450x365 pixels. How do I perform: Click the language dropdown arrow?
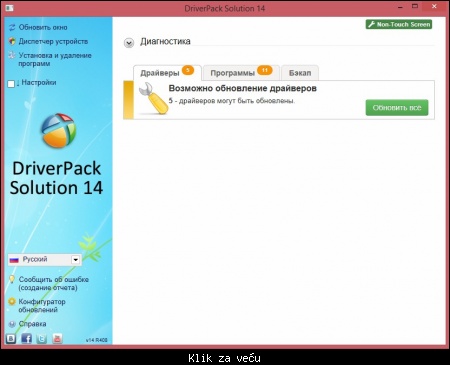pos(76,260)
